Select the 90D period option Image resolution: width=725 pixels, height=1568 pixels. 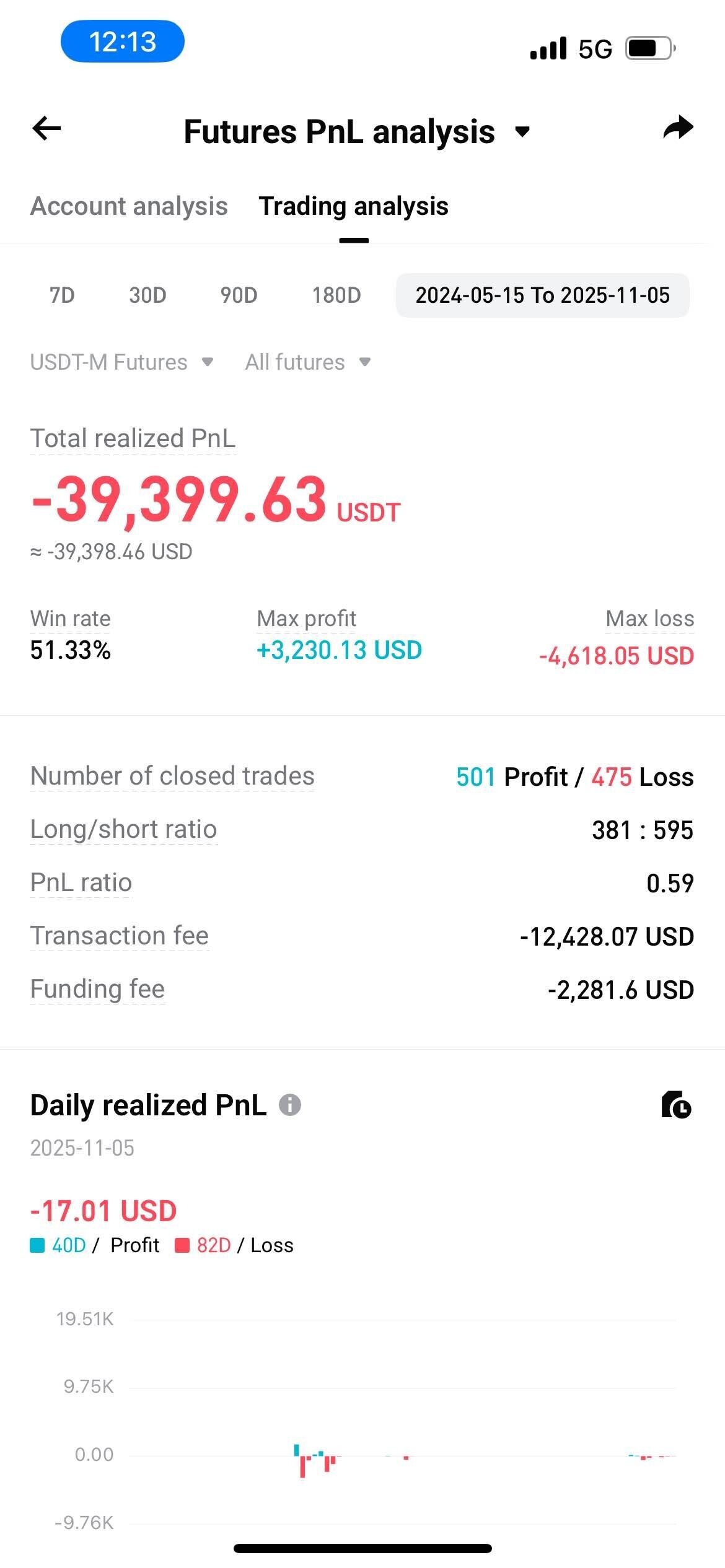pyautogui.click(x=239, y=295)
